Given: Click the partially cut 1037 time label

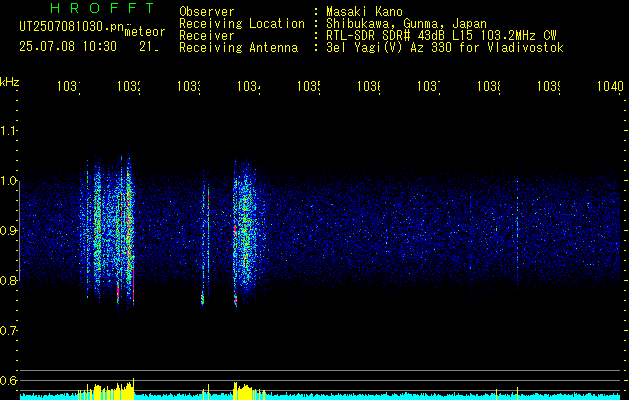Looking at the screenshot, I should [x=429, y=86].
